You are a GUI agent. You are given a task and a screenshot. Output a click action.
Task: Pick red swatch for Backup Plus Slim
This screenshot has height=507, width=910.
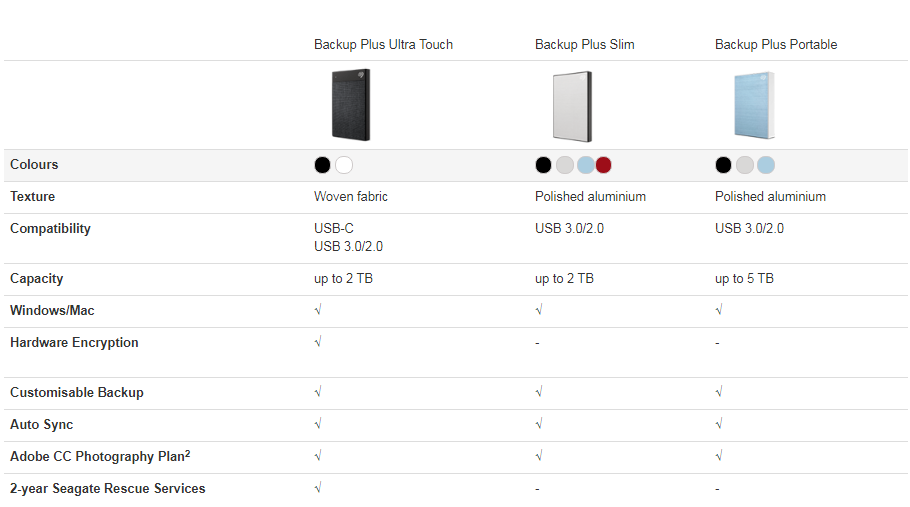[x=604, y=165]
